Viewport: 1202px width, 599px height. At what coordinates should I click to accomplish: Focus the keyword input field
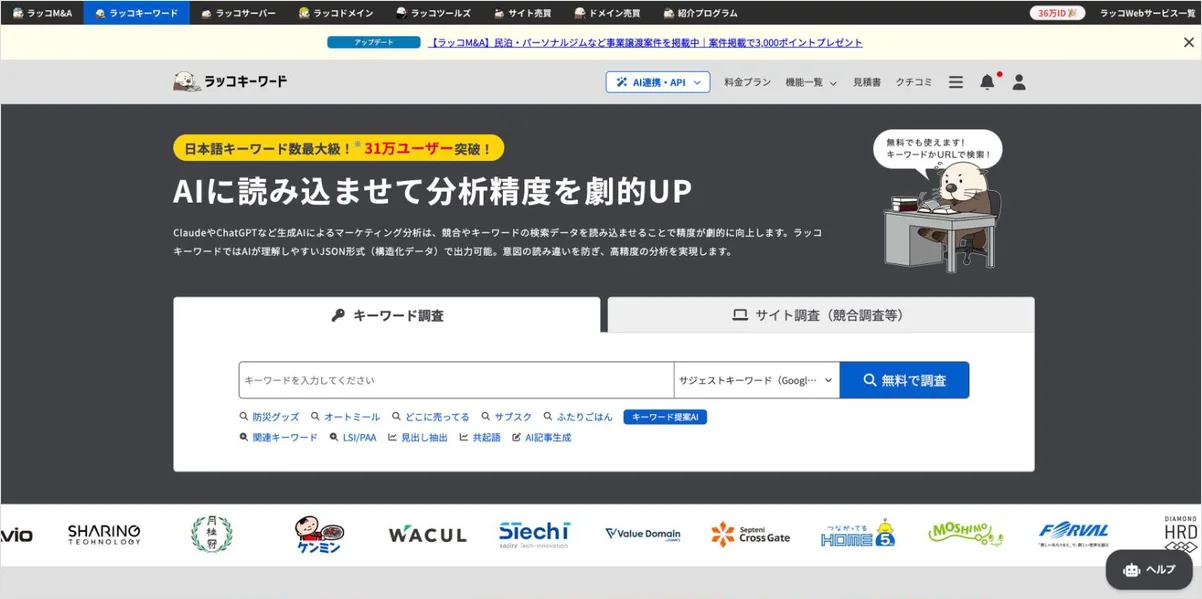click(456, 380)
